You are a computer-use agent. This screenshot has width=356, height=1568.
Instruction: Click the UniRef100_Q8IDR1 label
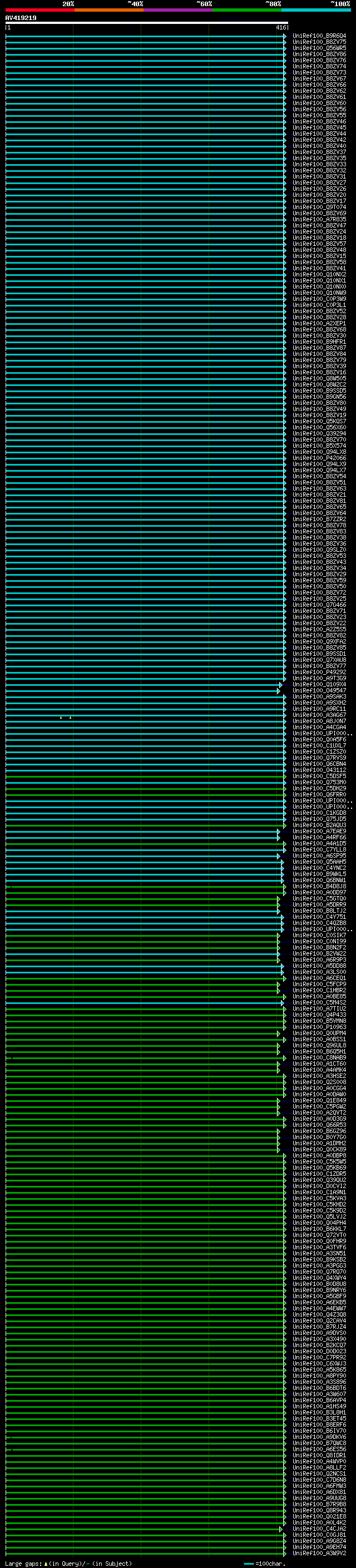(319, 1456)
